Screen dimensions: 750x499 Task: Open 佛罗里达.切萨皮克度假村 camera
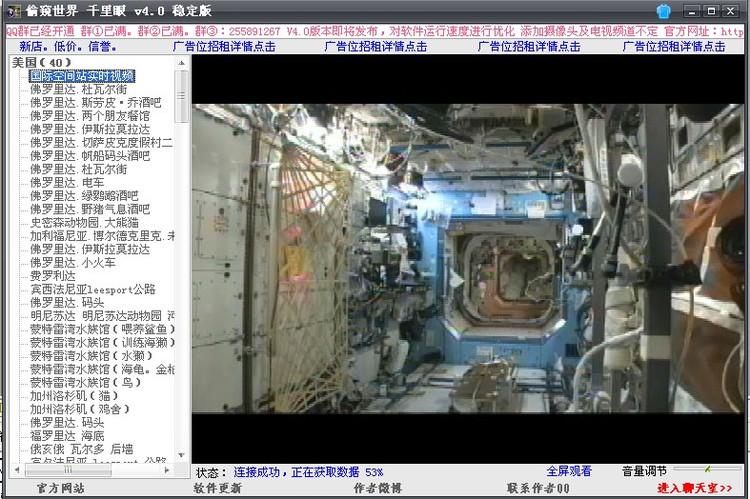pos(101,143)
